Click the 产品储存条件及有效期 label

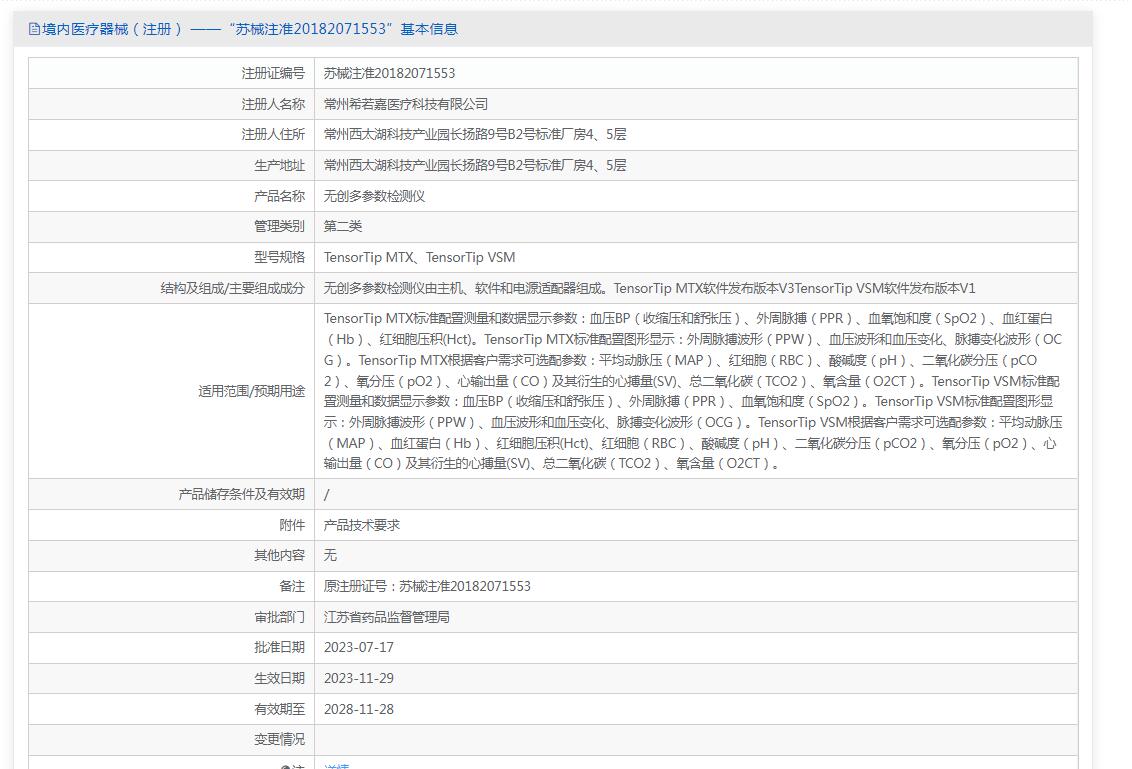click(x=242, y=494)
